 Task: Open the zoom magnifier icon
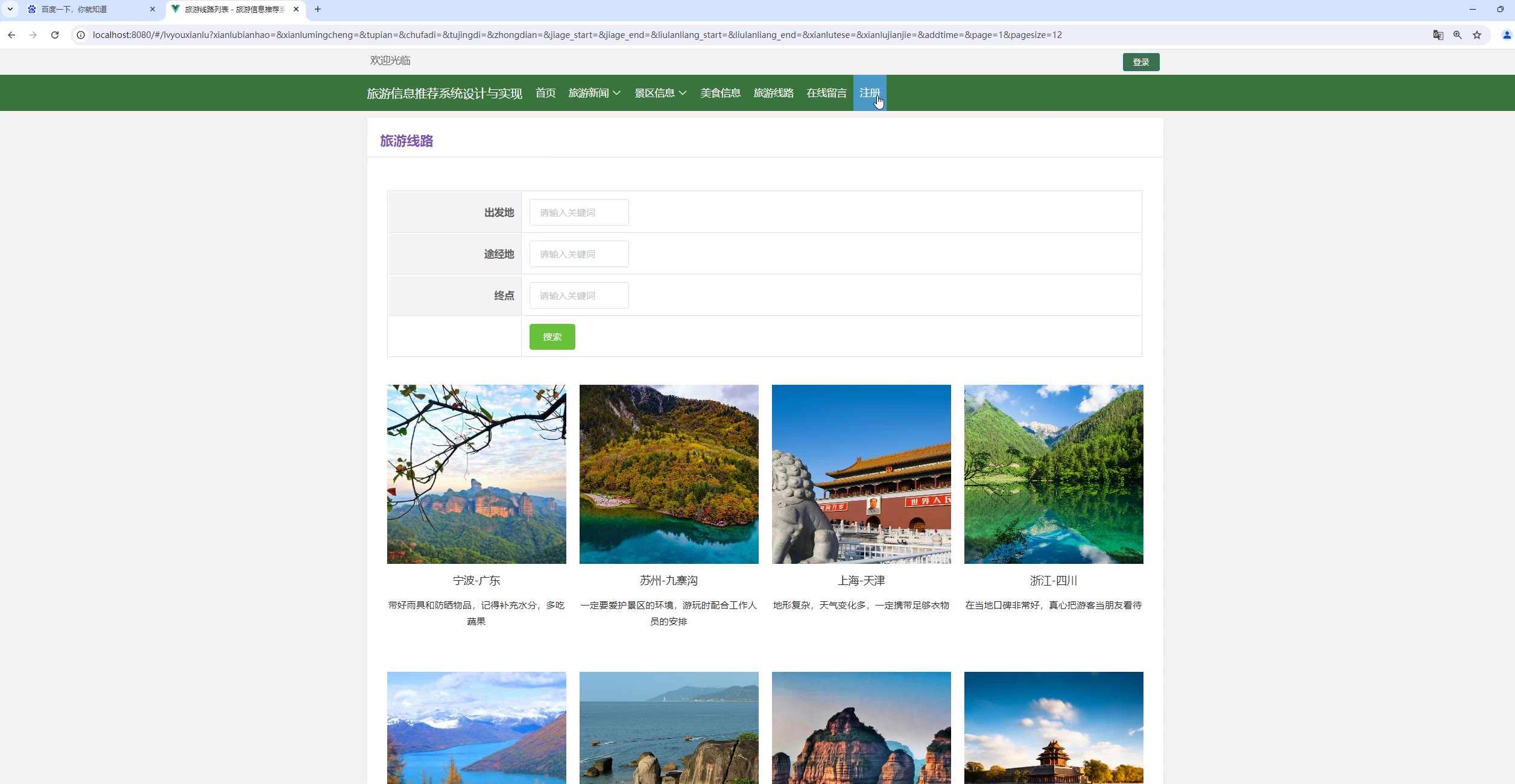click(1458, 35)
